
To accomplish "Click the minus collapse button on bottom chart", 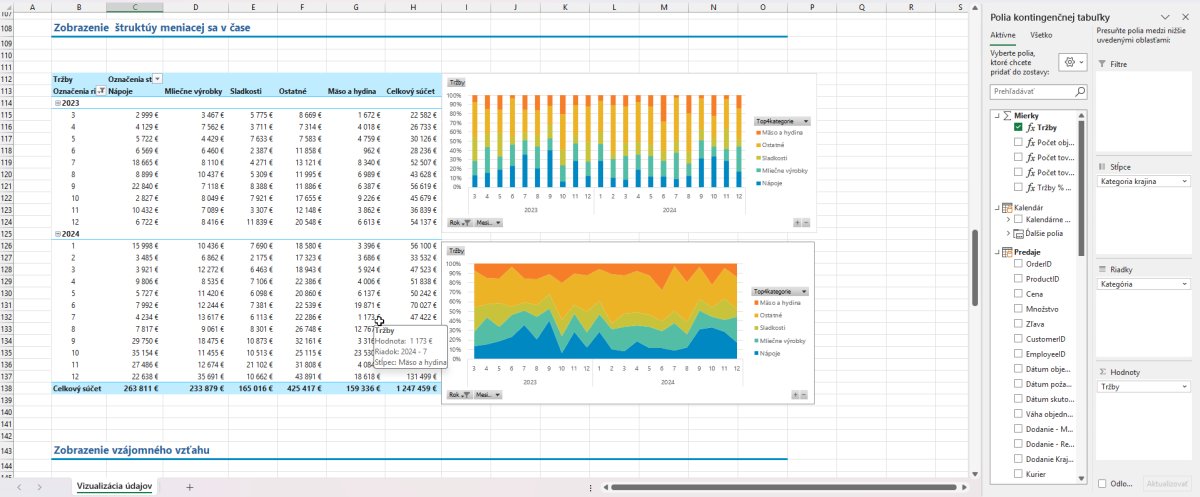I will [806, 394].
